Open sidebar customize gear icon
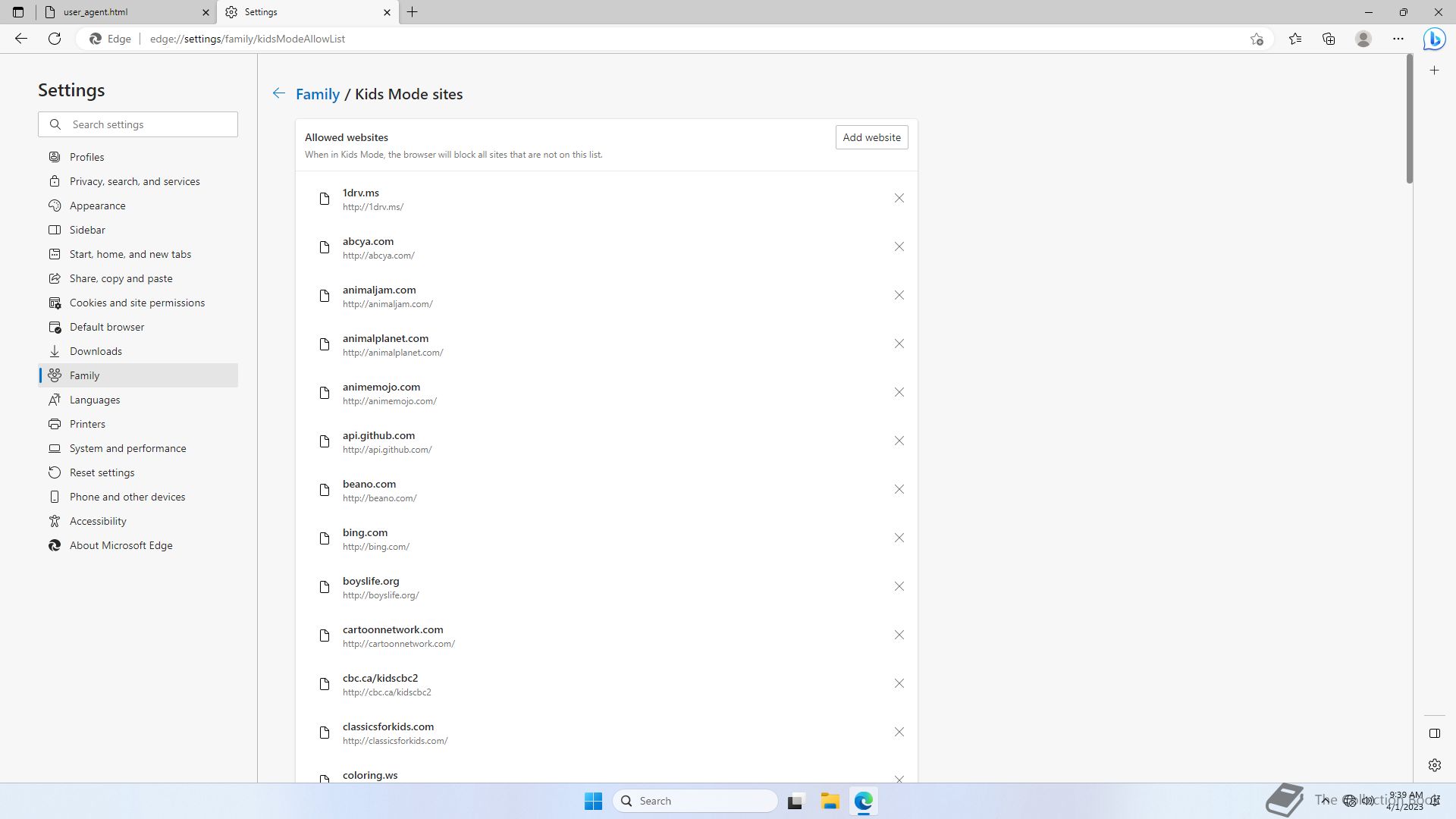The width and height of the screenshot is (1456, 819). pyautogui.click(x=1434, y=765)
